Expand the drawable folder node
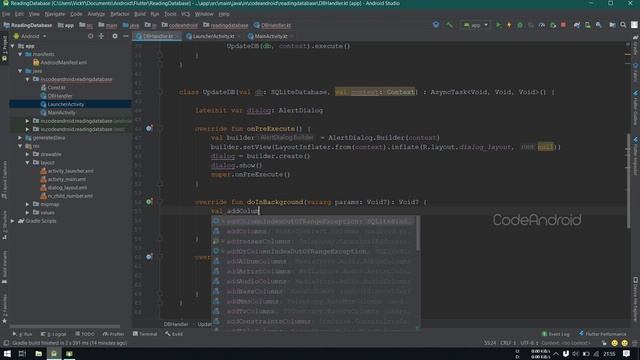The image size is (640, 360). tap(27, 154)
